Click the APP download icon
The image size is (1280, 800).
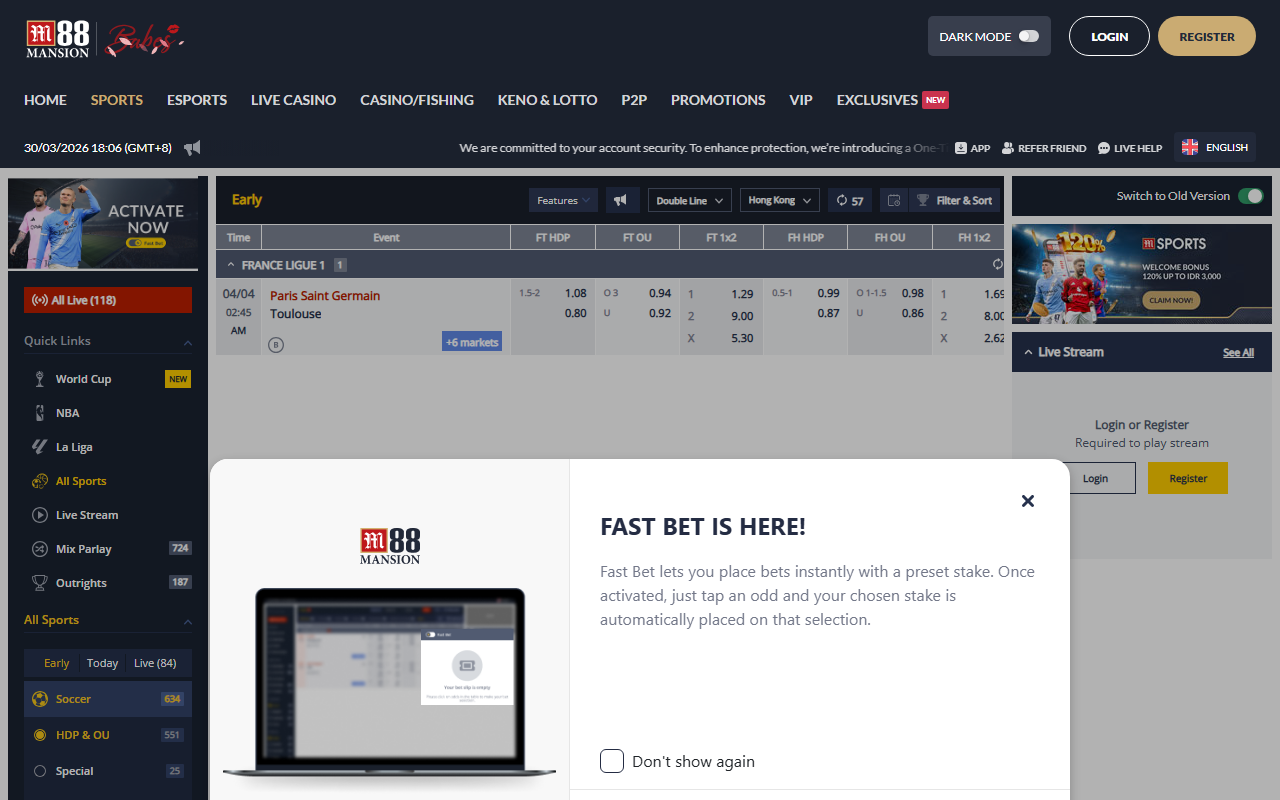point(961,148)
